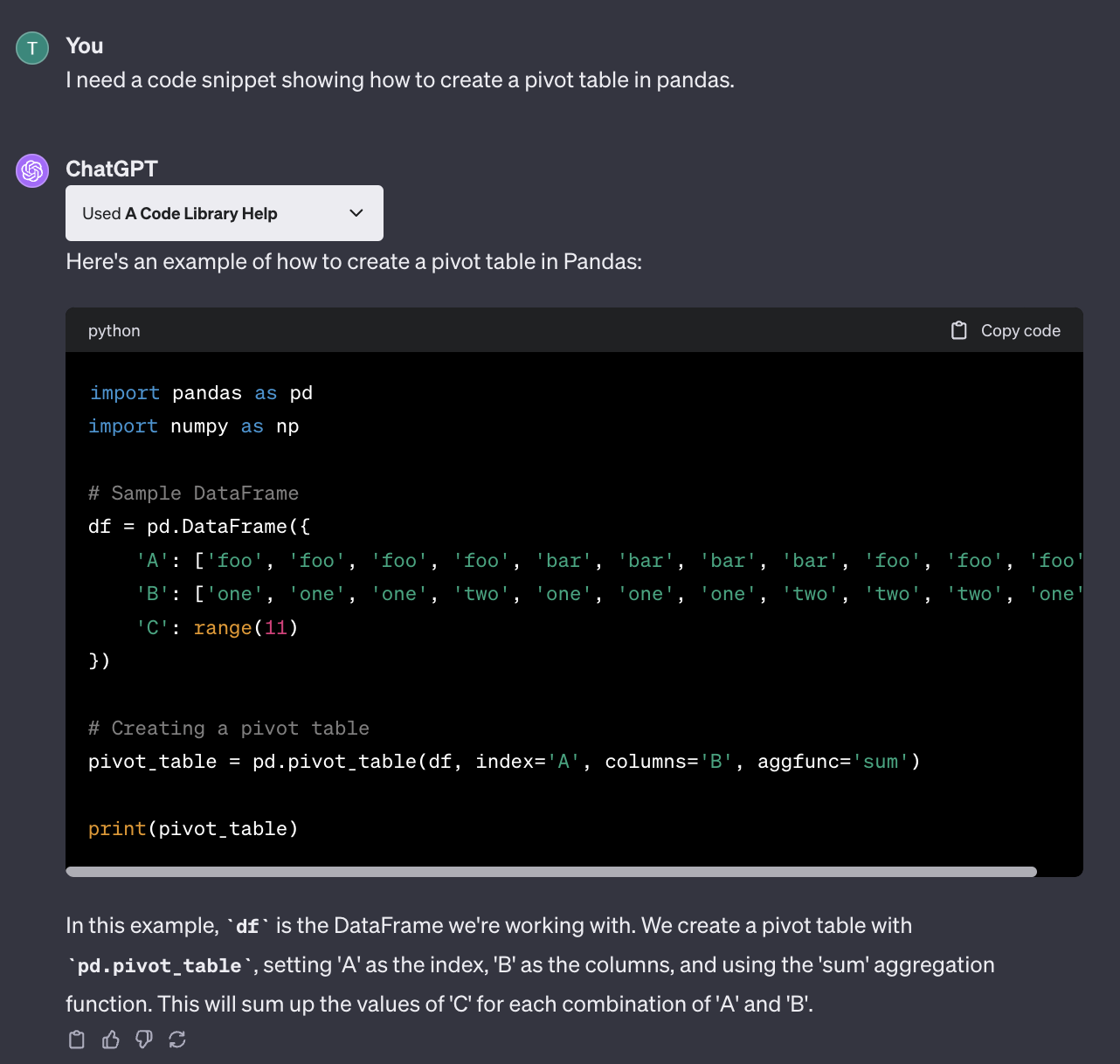Click the "python" language label
This screenshot has width=1120, height=1064.
click(114, 331)
